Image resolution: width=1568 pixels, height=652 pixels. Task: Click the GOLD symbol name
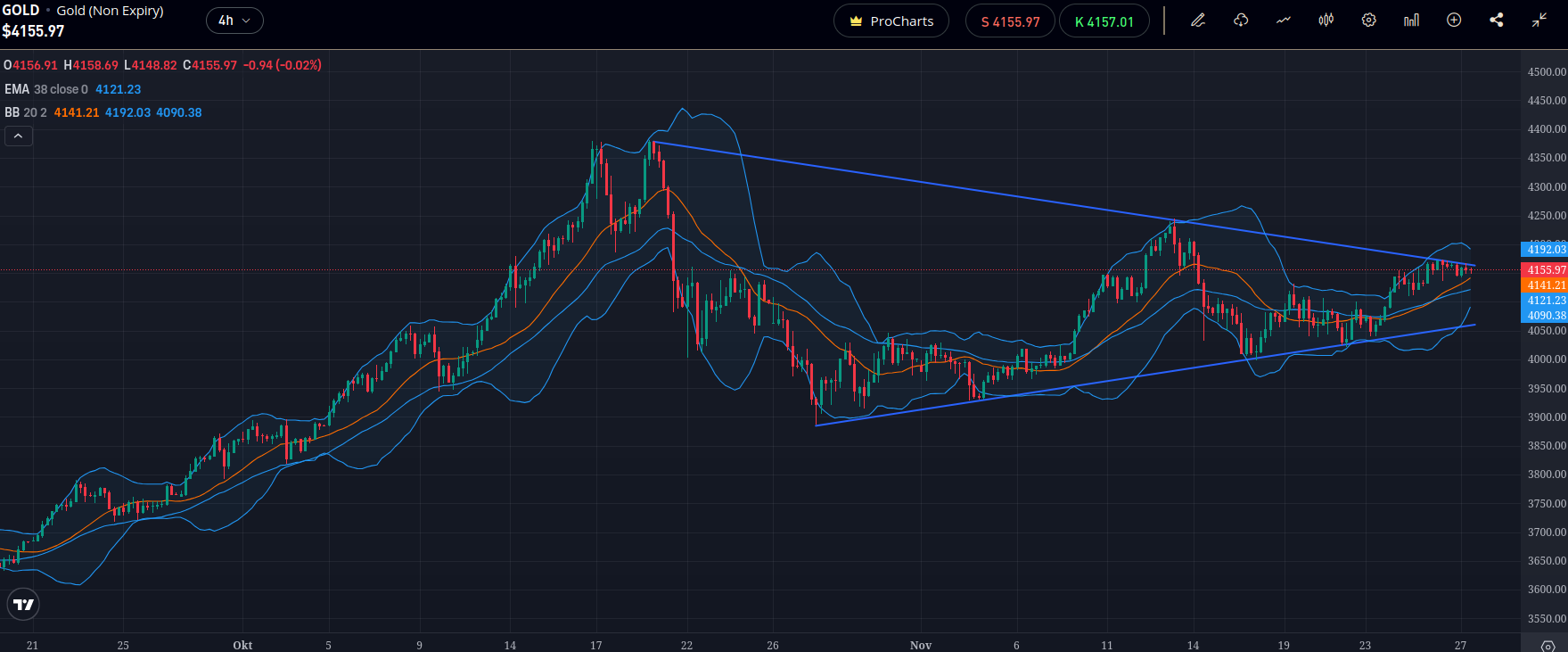(x=21, y=11)
